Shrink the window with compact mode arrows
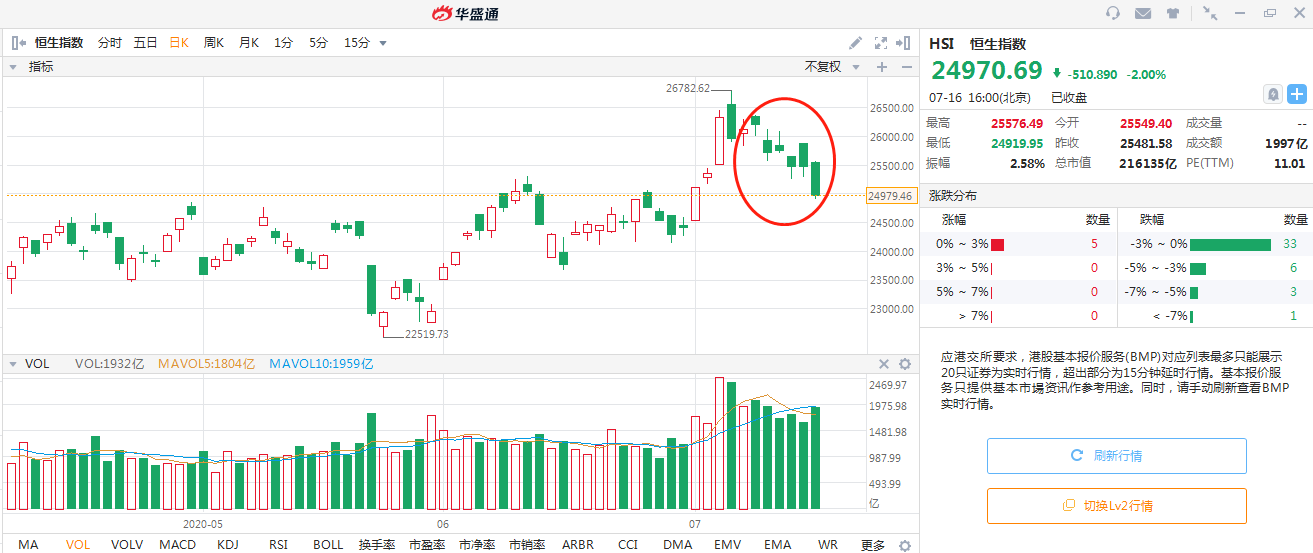Screen dimensions: 1313x553 point(1211,13)
